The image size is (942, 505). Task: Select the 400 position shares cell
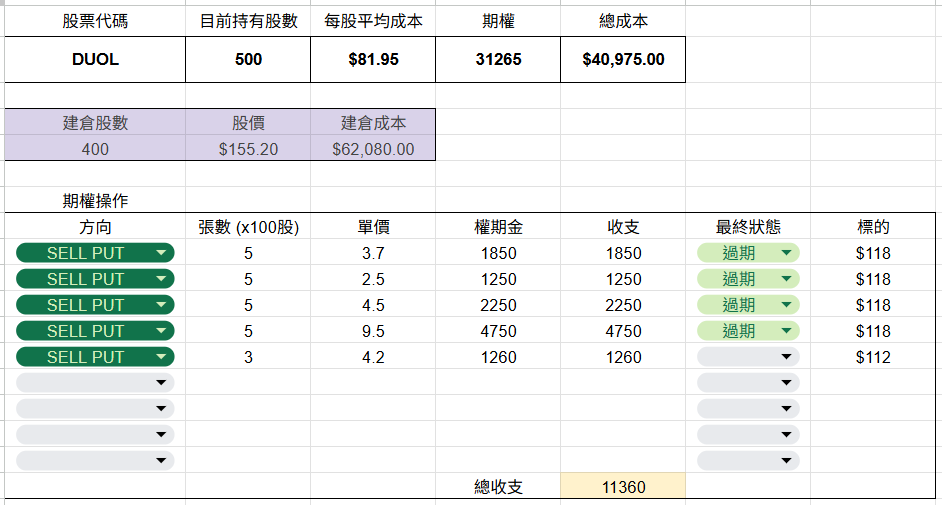click(x=95, y=148)
